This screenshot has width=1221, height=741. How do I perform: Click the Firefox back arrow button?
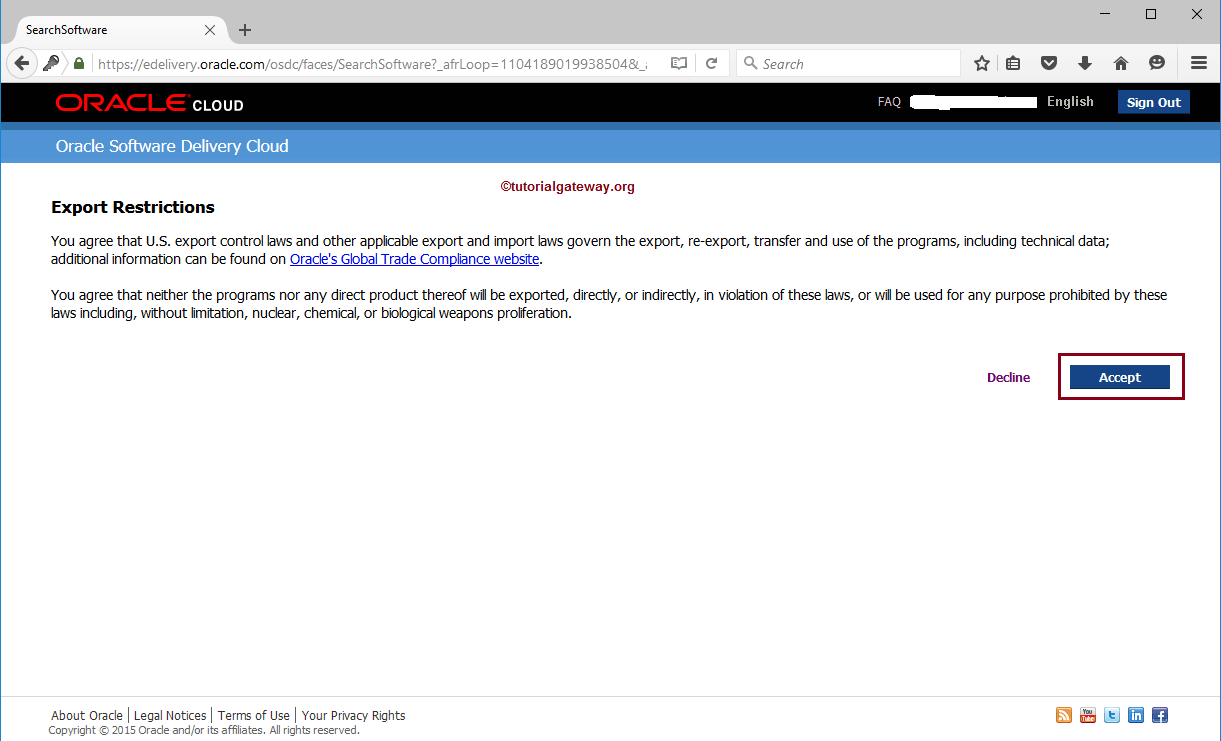pos(22,63)
